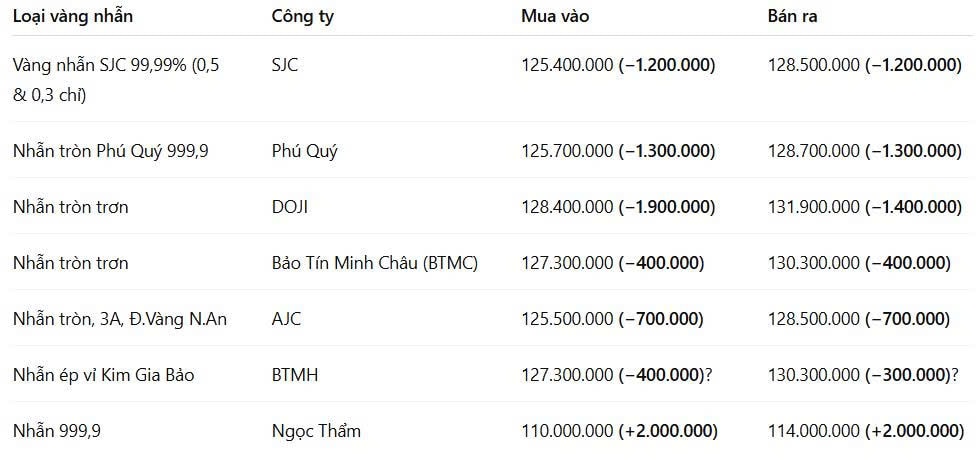This screenshot has height=462, width=976.
Task: Click DOJI sell price 131.900.000
Action: [x=814, y=207]
